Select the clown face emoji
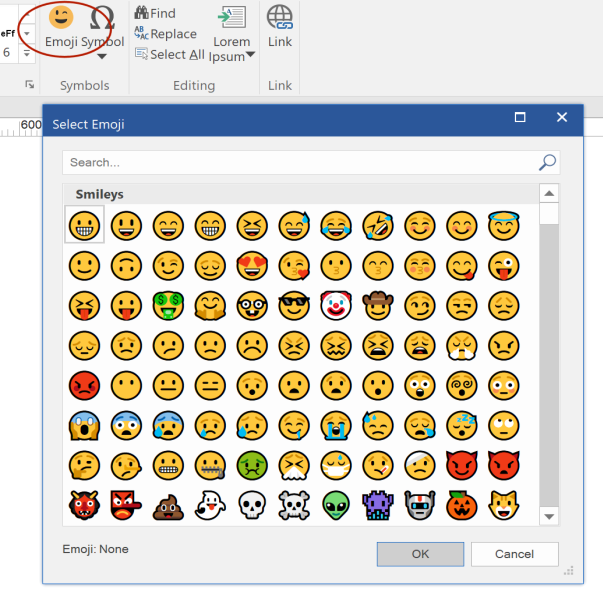Image resolution: width=604 pixels, height=598 pixels. tap(336, 306)
